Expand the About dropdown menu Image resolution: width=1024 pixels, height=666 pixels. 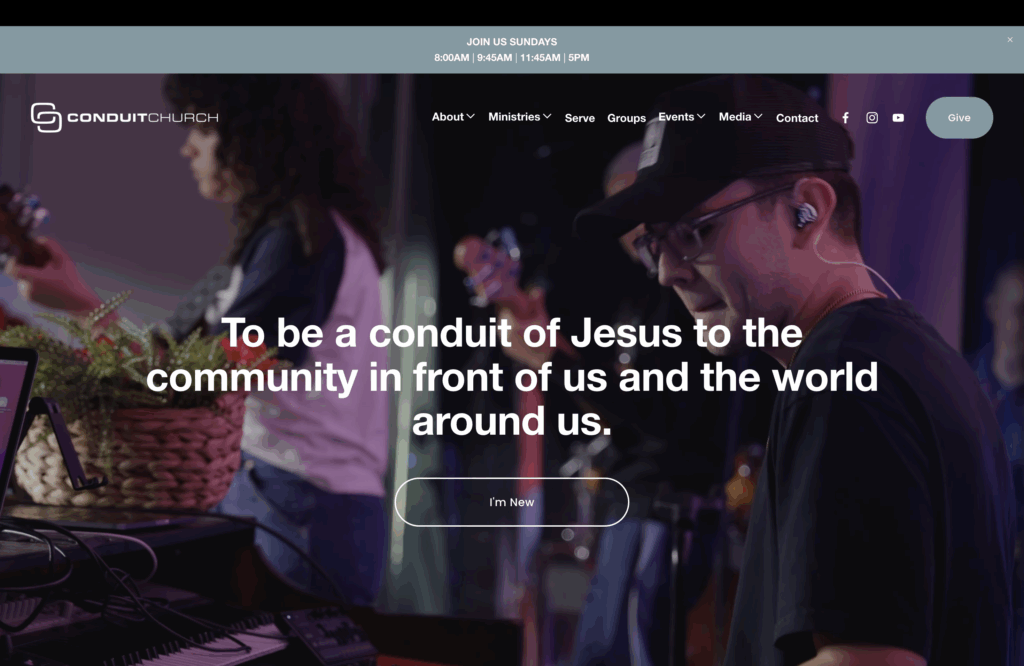pos(453,117)
